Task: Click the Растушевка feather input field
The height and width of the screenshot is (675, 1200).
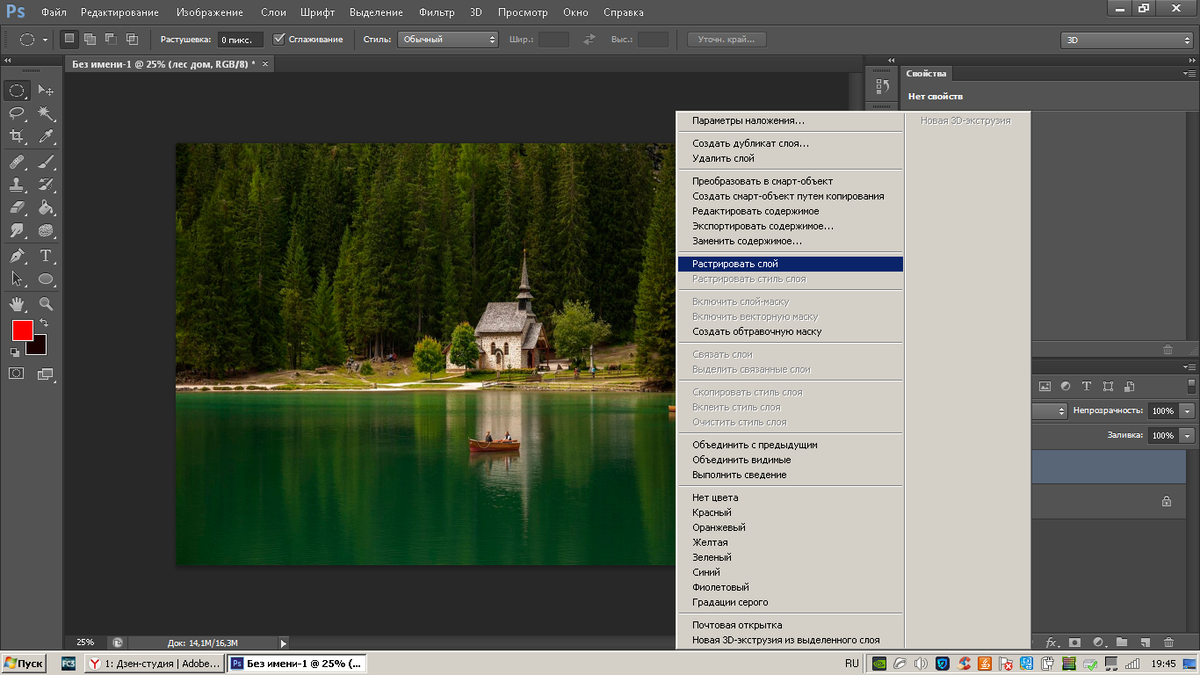Action: (x=241, y=40)
